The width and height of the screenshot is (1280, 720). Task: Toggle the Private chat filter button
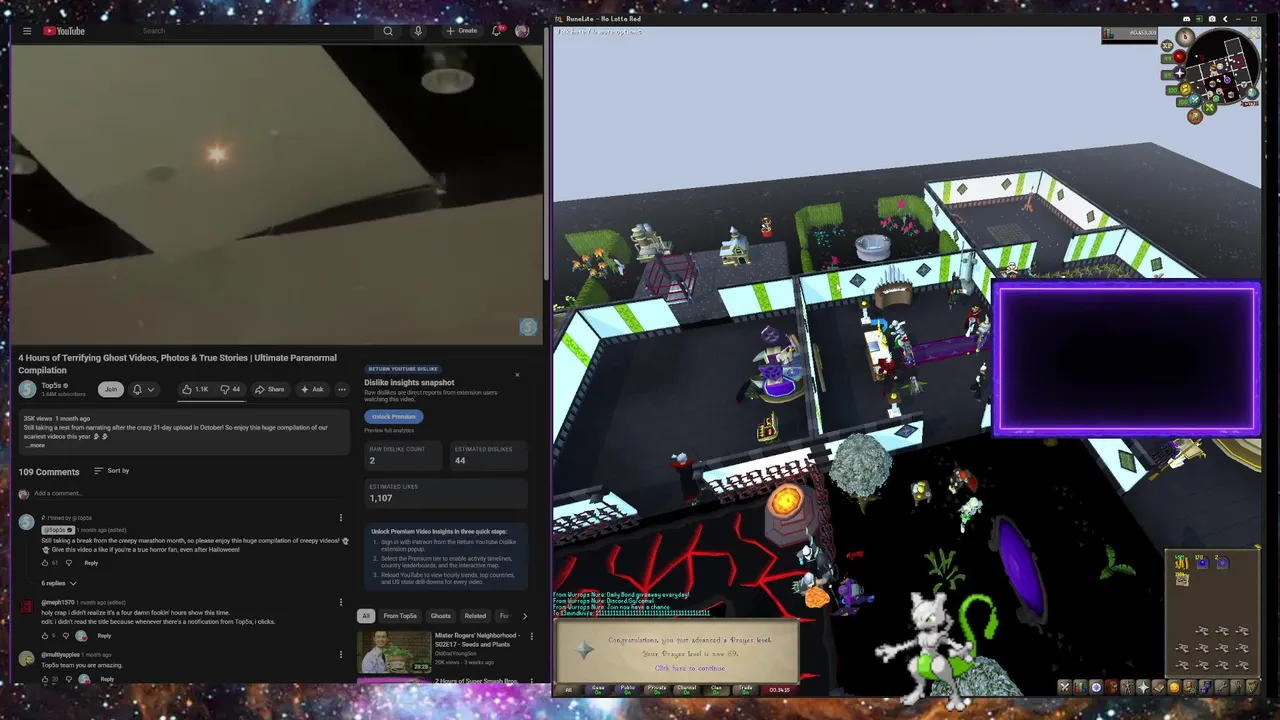click(657, 689)
